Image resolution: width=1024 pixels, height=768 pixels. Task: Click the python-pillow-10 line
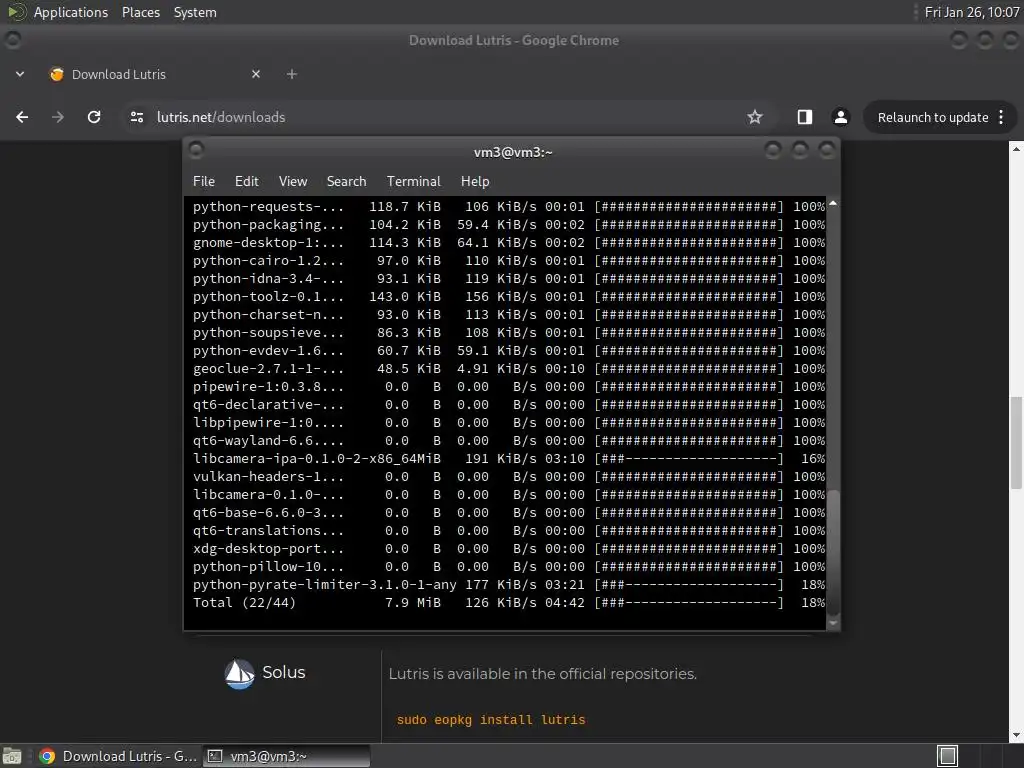(509, 567)
